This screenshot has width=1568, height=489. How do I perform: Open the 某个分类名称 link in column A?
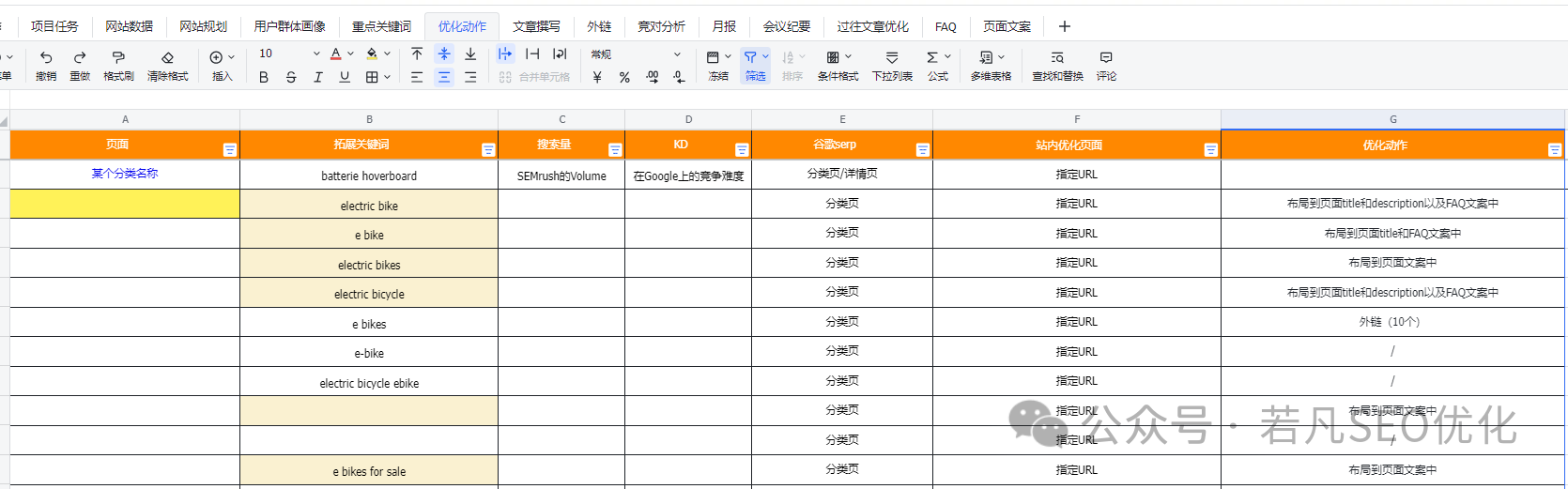coord(125,173)
